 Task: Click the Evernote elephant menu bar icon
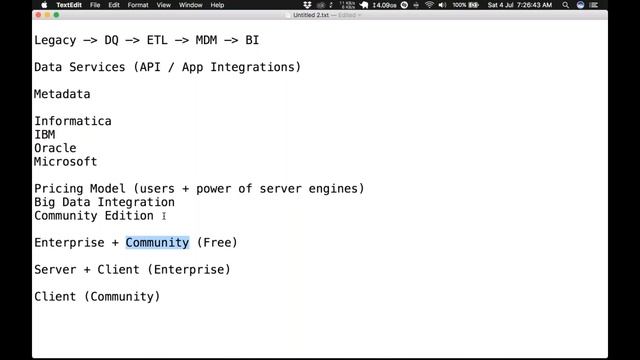point(364,5)
